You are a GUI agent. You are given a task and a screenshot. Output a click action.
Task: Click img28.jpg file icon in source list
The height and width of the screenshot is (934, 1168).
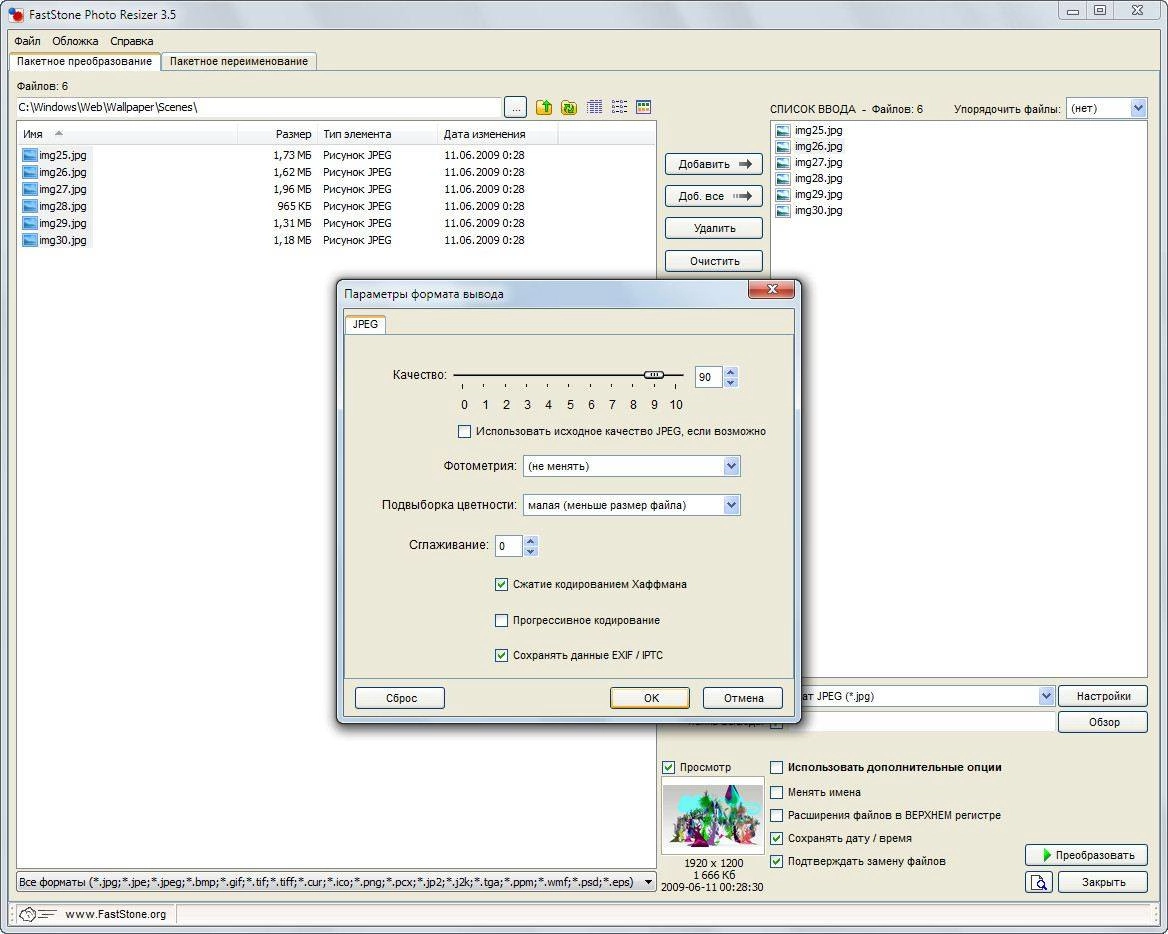30,206
